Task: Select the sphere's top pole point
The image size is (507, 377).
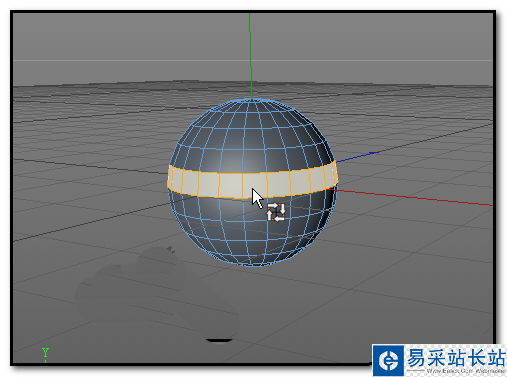Action: click(251, 99)
